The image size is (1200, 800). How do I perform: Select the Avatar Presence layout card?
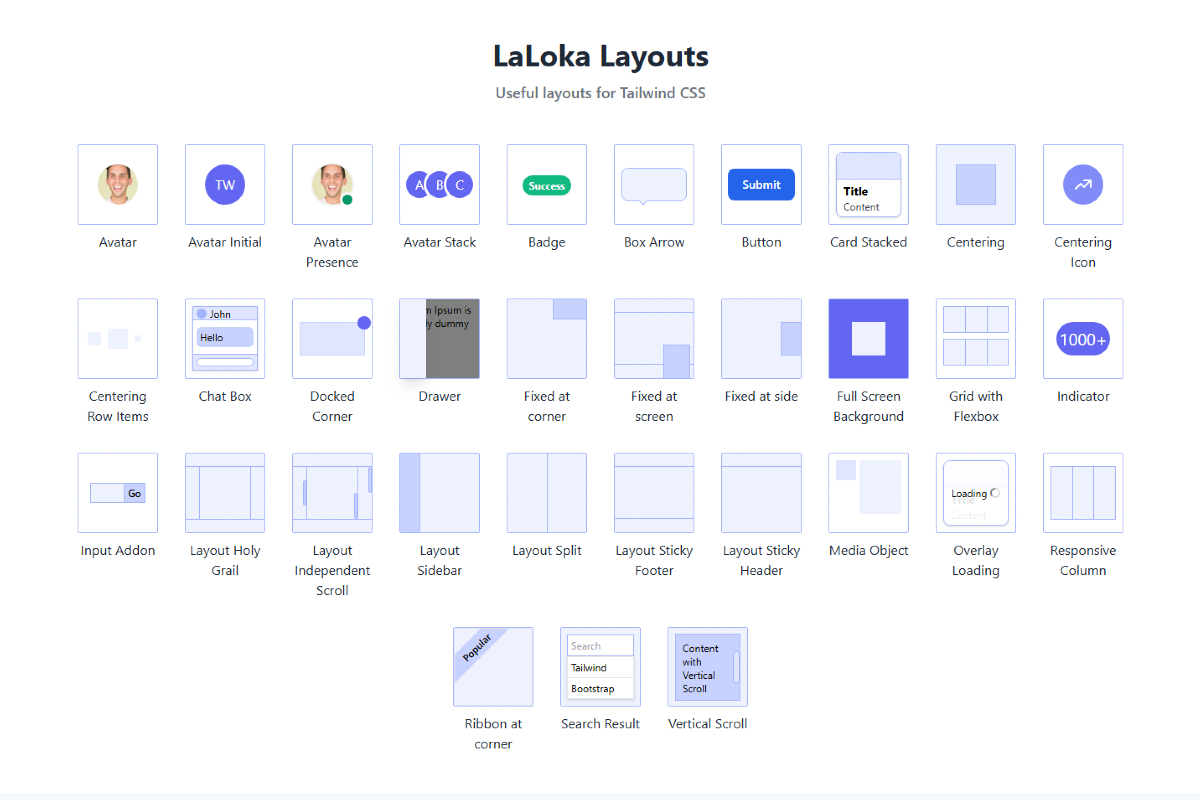[332, 184]
